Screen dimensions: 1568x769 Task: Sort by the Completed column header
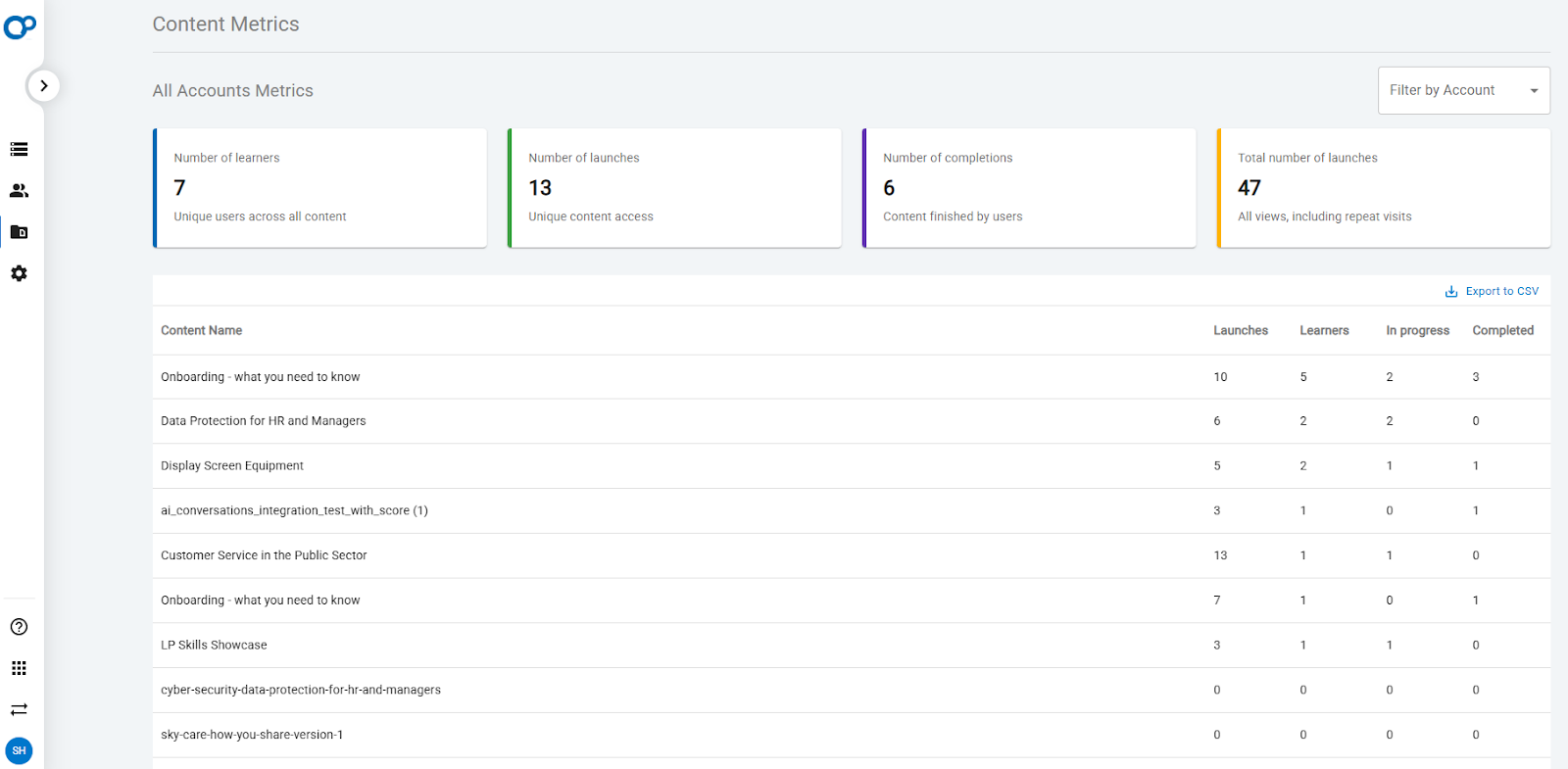tap(1502, 330)
